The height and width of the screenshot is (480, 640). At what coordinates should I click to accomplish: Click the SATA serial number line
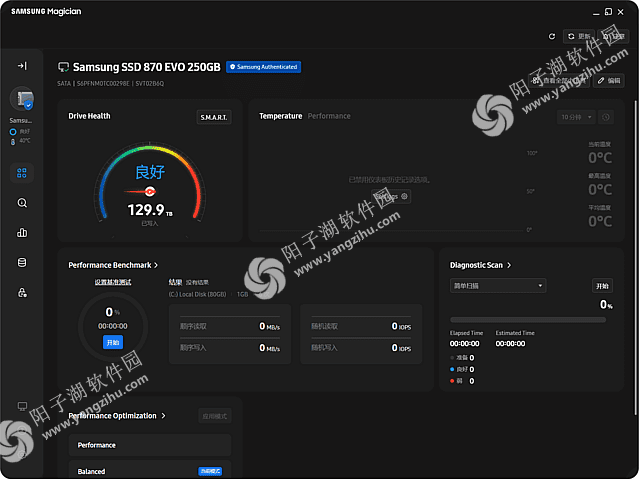tap(110, 84)
